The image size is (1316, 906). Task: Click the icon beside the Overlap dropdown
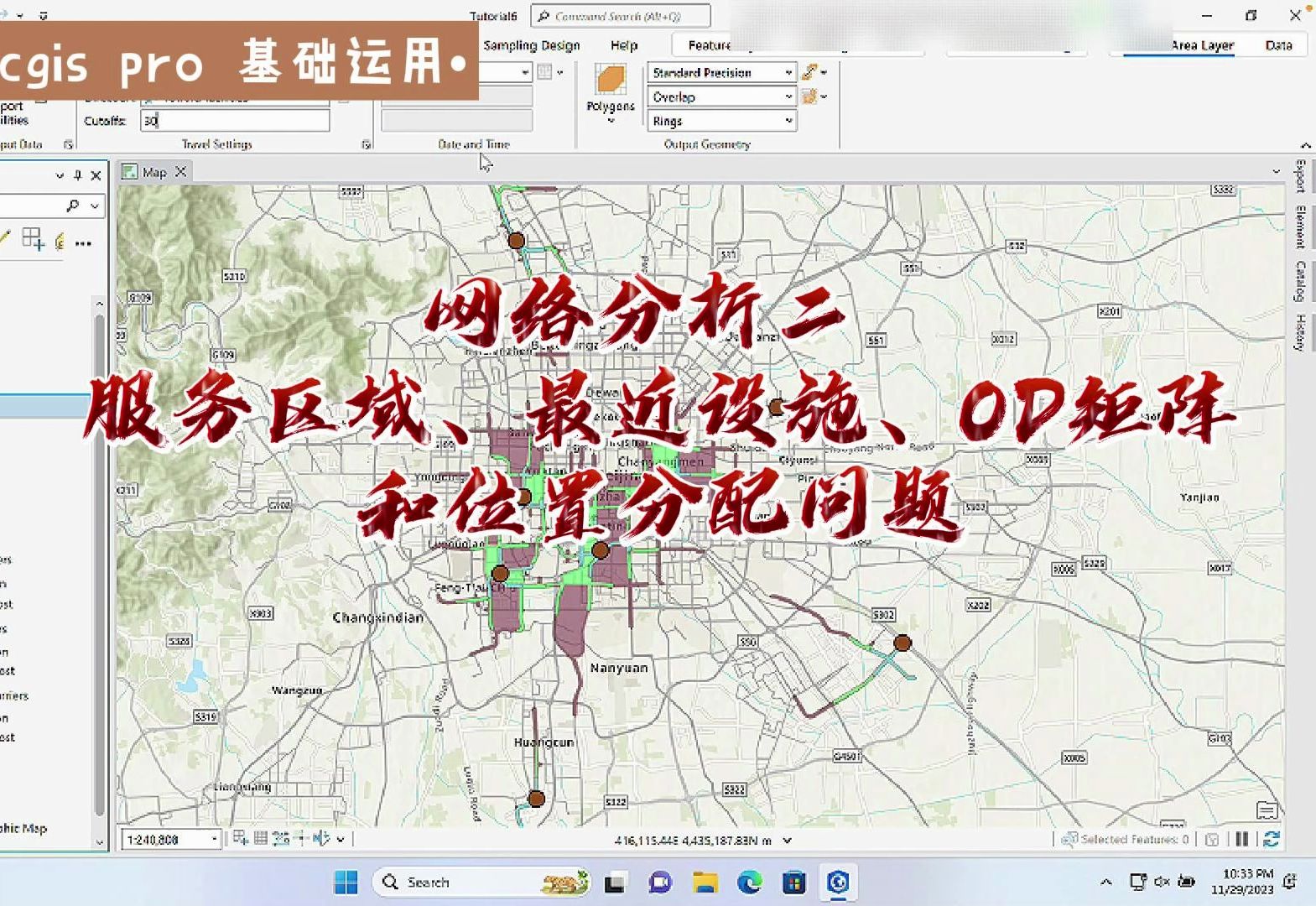click(x=809, y=96)
